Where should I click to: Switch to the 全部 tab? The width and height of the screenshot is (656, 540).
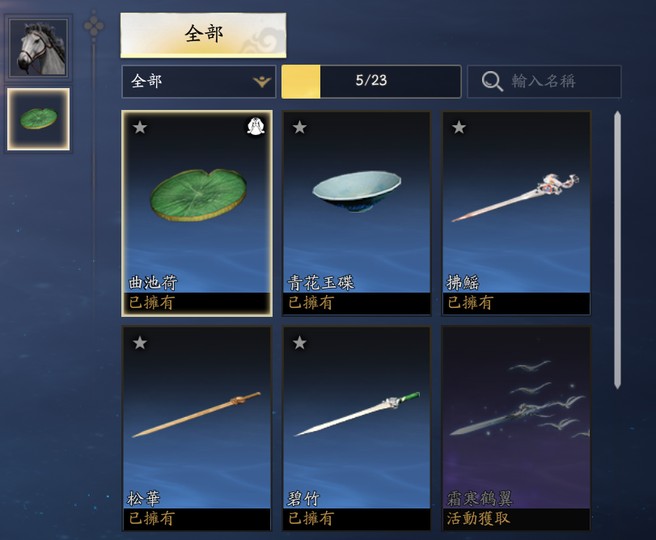click(x=203, y=35)
